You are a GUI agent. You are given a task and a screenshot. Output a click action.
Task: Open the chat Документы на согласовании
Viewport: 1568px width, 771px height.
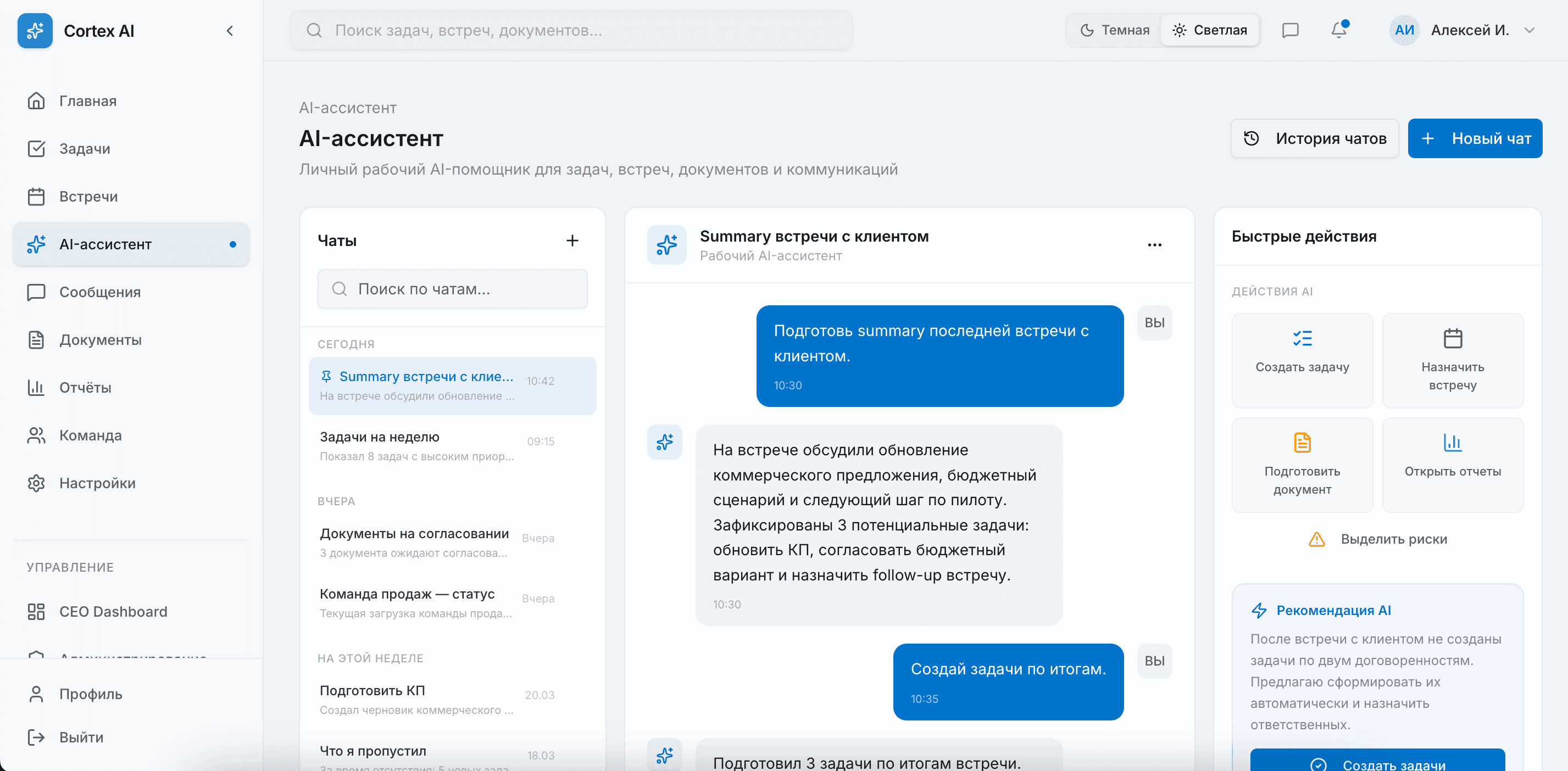click(x=452, y=543)
